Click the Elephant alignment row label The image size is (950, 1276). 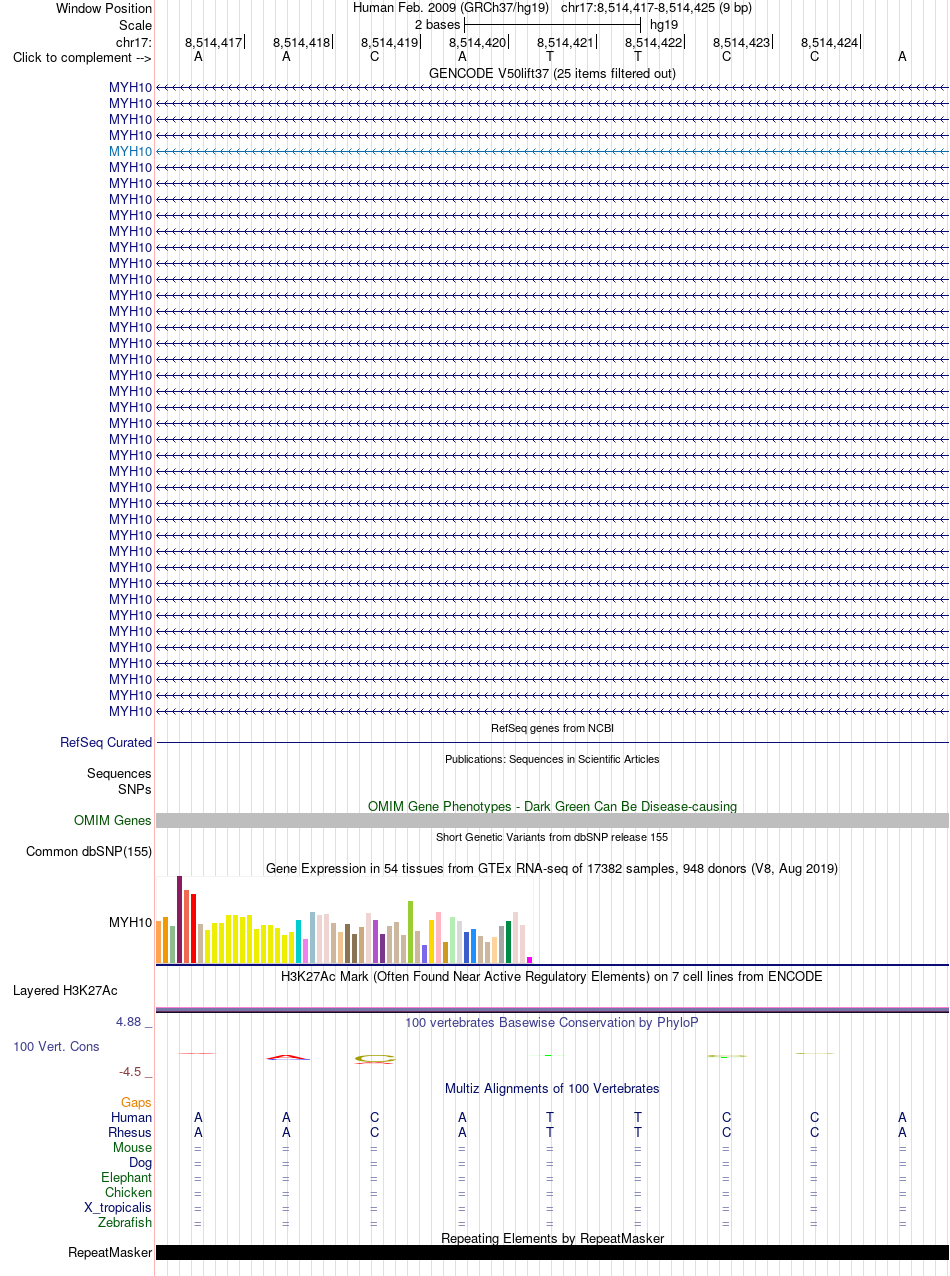(127, 1178)
